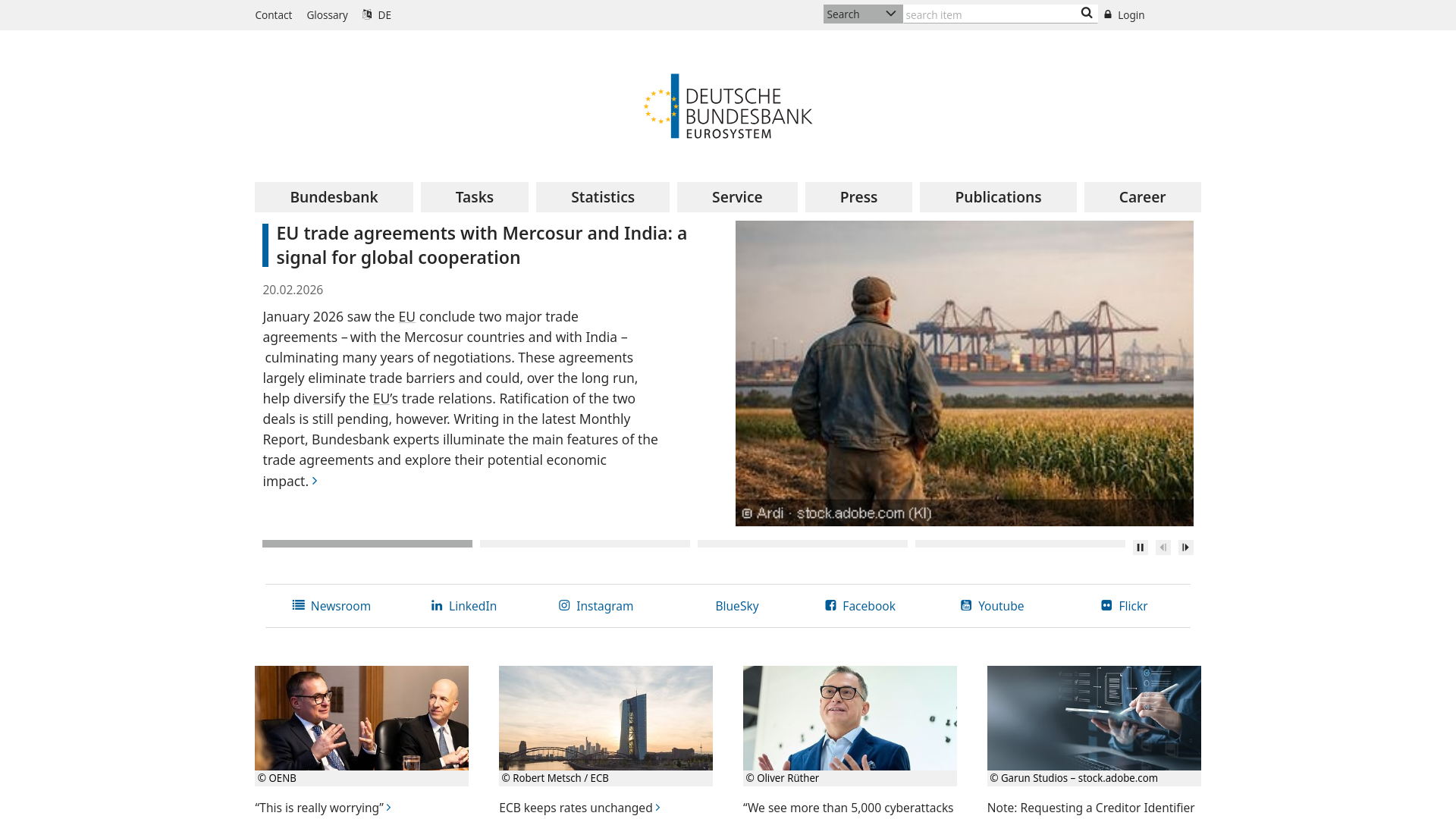The width and height of the screenshot is (1456, 819).
Task: Click the Deutsche Bundesbank Eurosystem logo
Action: (728, 106)
